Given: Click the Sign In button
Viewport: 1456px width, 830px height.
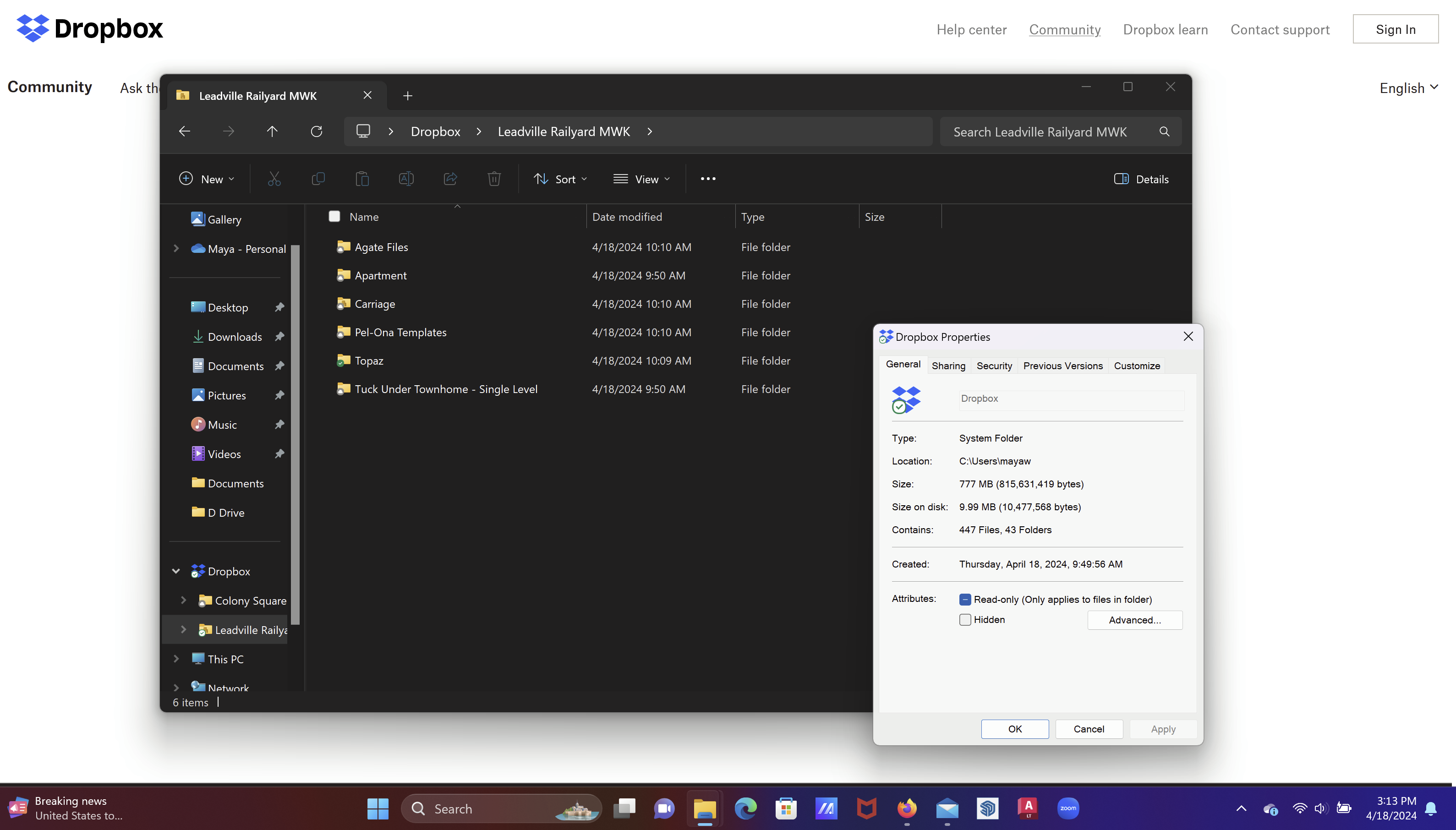Looking at the screenshot, I should [x=1396, y=29].
